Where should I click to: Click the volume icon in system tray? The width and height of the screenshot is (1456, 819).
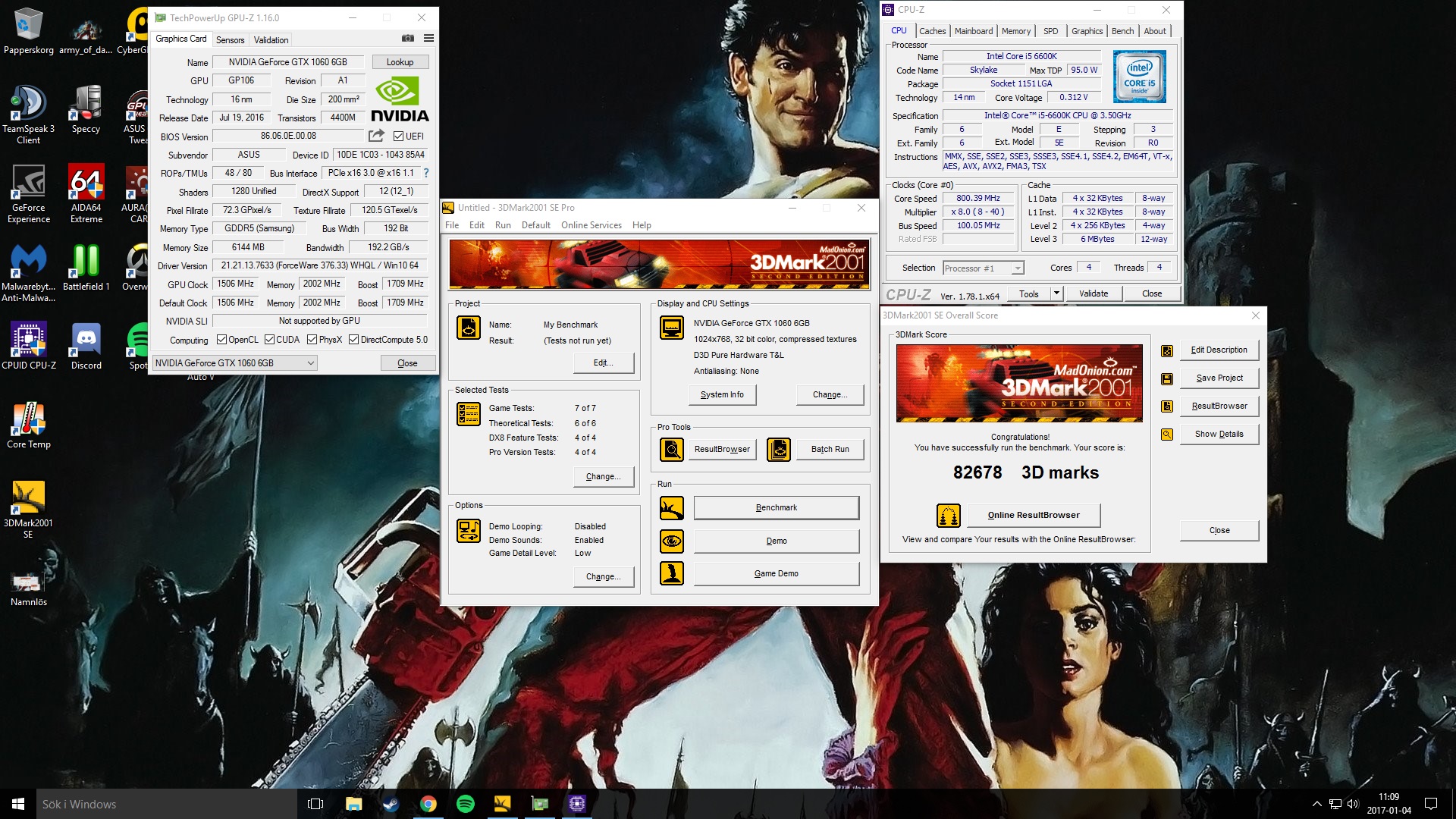[1354, 804]
